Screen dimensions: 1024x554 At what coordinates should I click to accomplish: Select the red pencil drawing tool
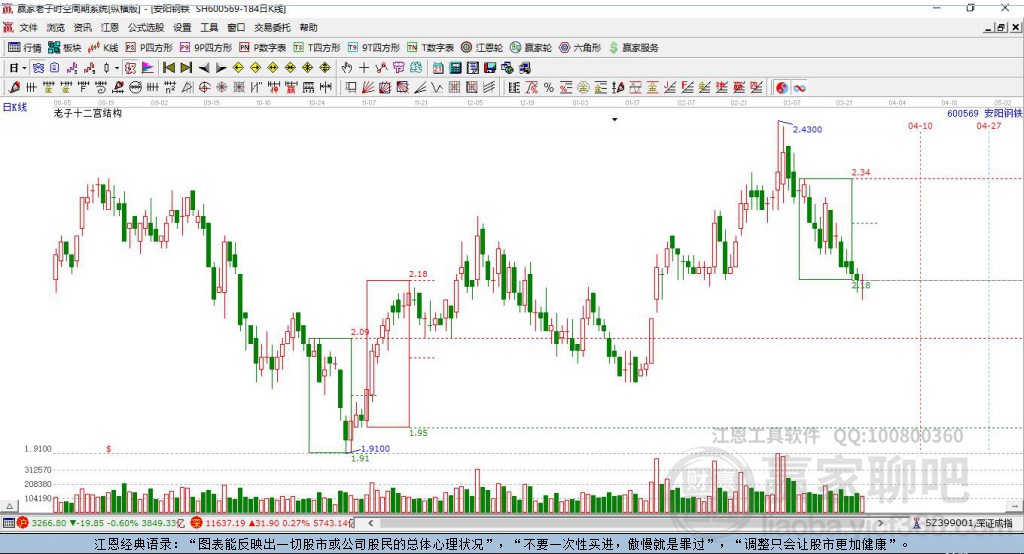pyautogui.click(x=14, y=88)
